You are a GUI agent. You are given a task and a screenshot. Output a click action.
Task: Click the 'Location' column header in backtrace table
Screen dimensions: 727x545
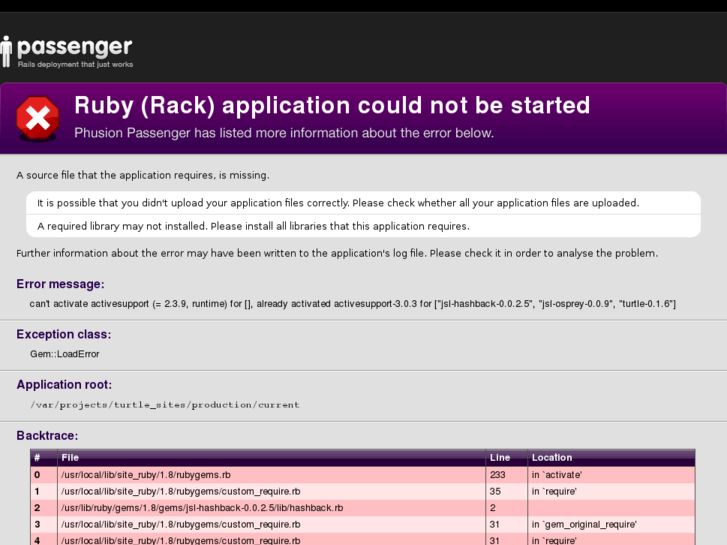point(552,457)
